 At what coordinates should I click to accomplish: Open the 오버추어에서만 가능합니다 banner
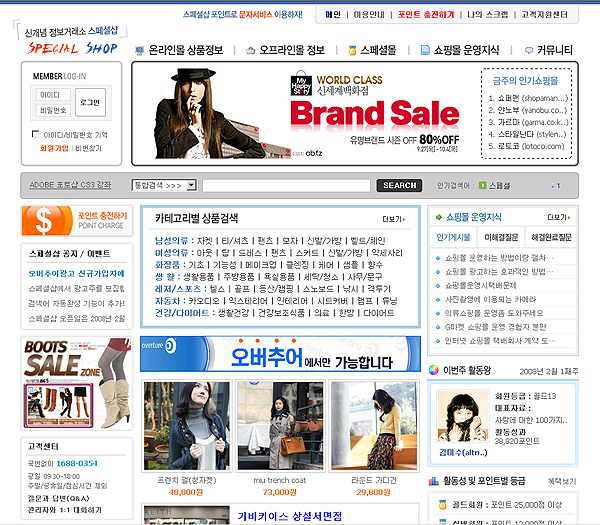pos(280,354)
